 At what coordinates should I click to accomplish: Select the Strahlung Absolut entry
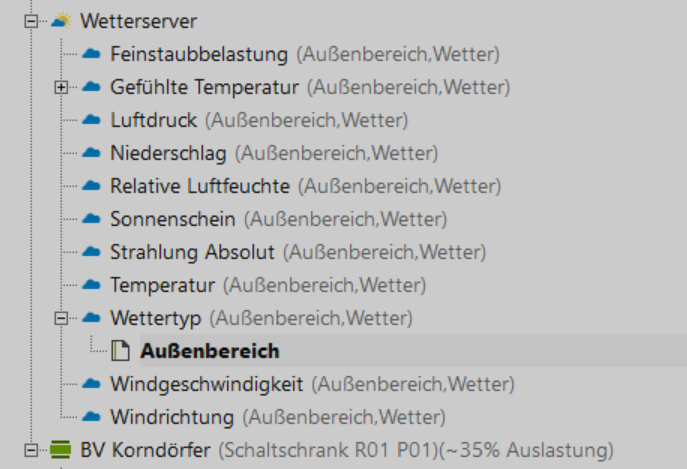coord(192,252)
